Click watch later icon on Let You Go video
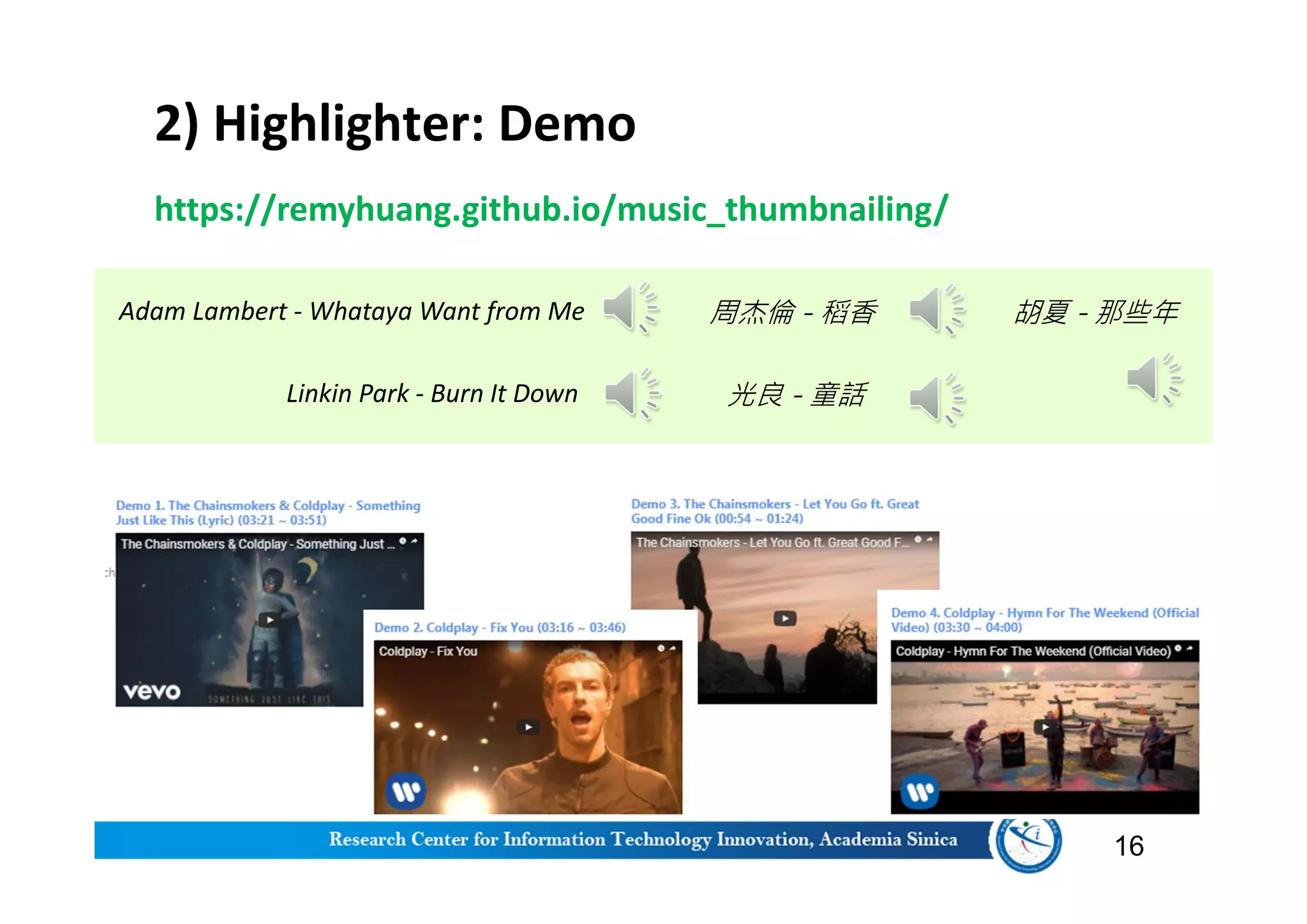The image size is (1307, 924). pos(918,539)
